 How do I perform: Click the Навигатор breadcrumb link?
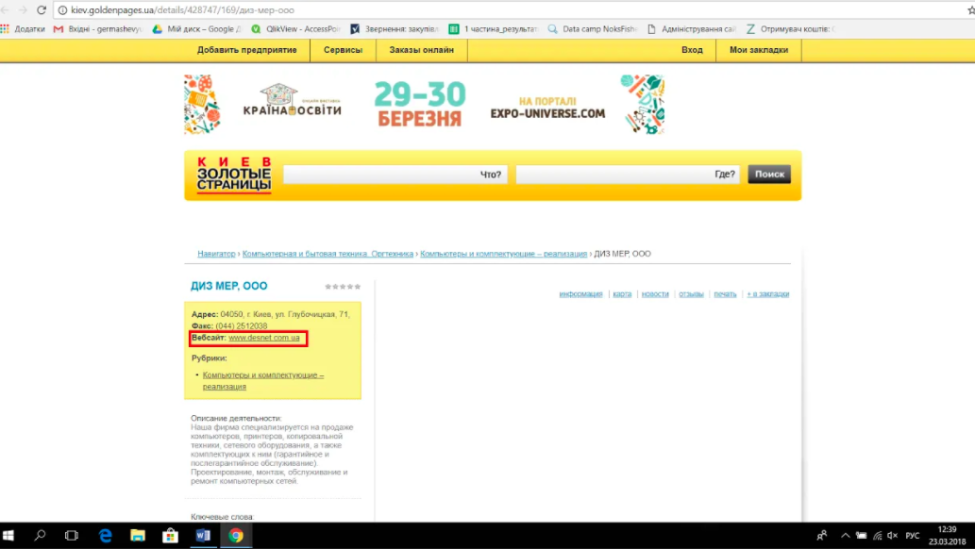[x=216, y=254]
